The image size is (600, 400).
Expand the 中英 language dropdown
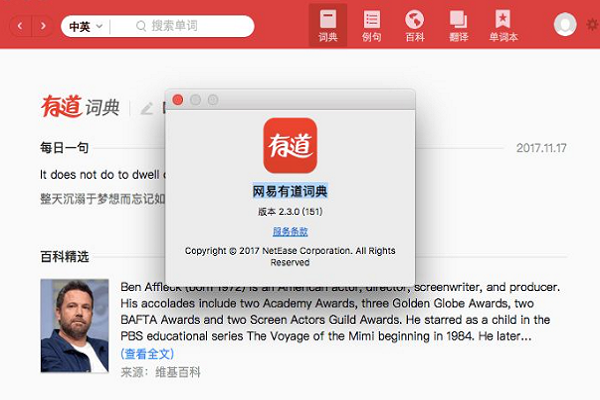coord(86,26)
